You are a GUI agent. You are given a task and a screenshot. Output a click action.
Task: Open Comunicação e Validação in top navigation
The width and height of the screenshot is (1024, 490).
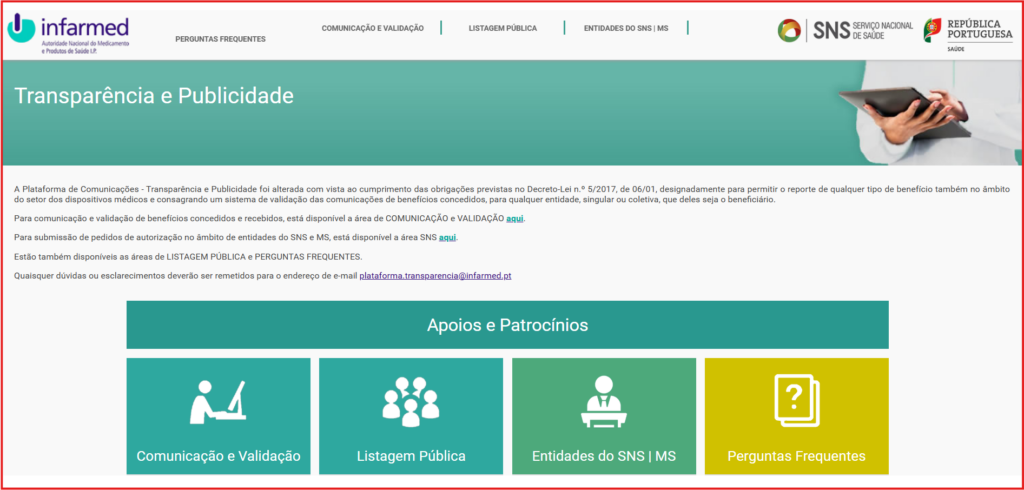373,28
